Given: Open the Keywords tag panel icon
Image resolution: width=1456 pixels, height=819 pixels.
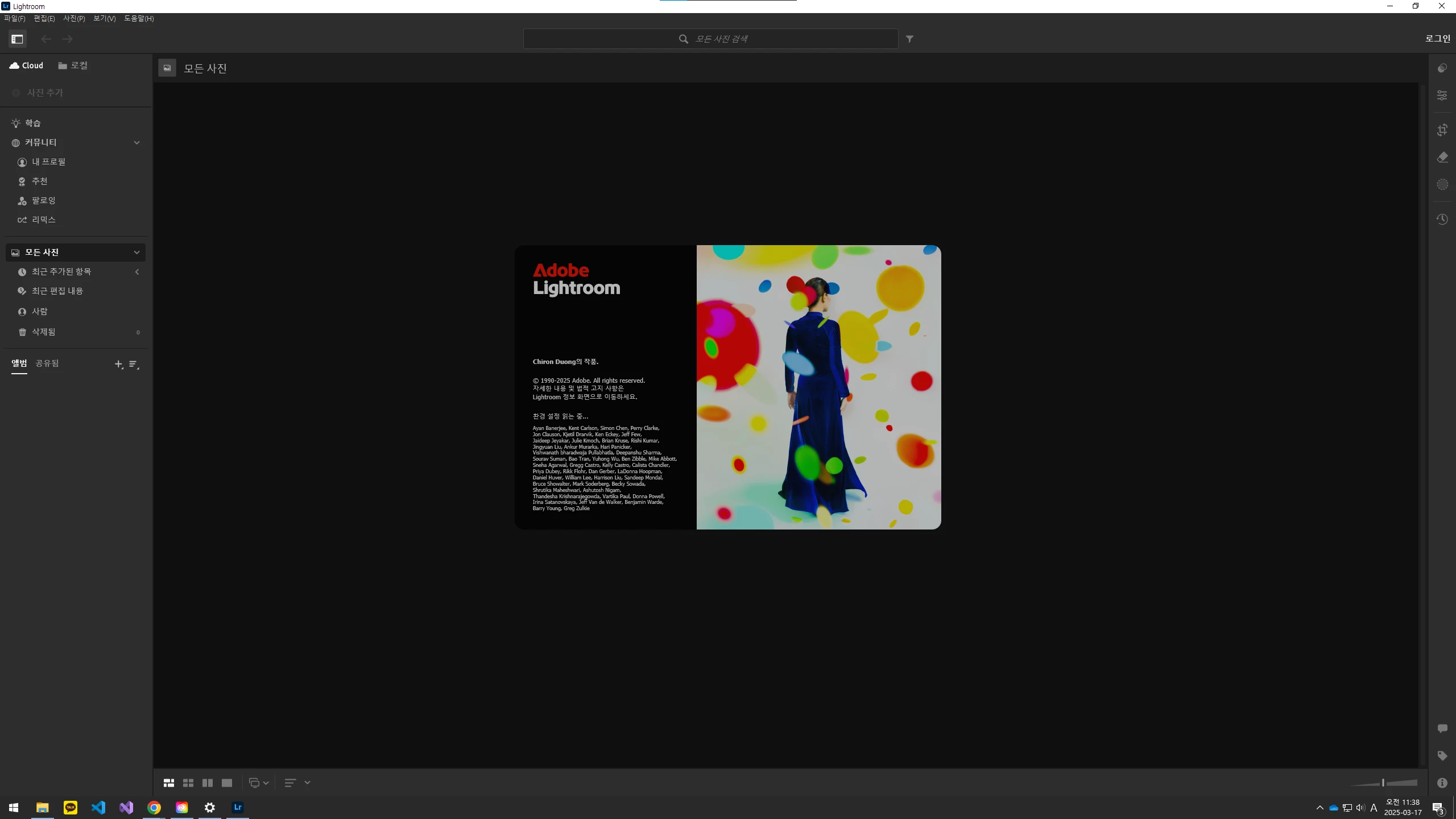Looking at the screenshot, I should 1442,756.
